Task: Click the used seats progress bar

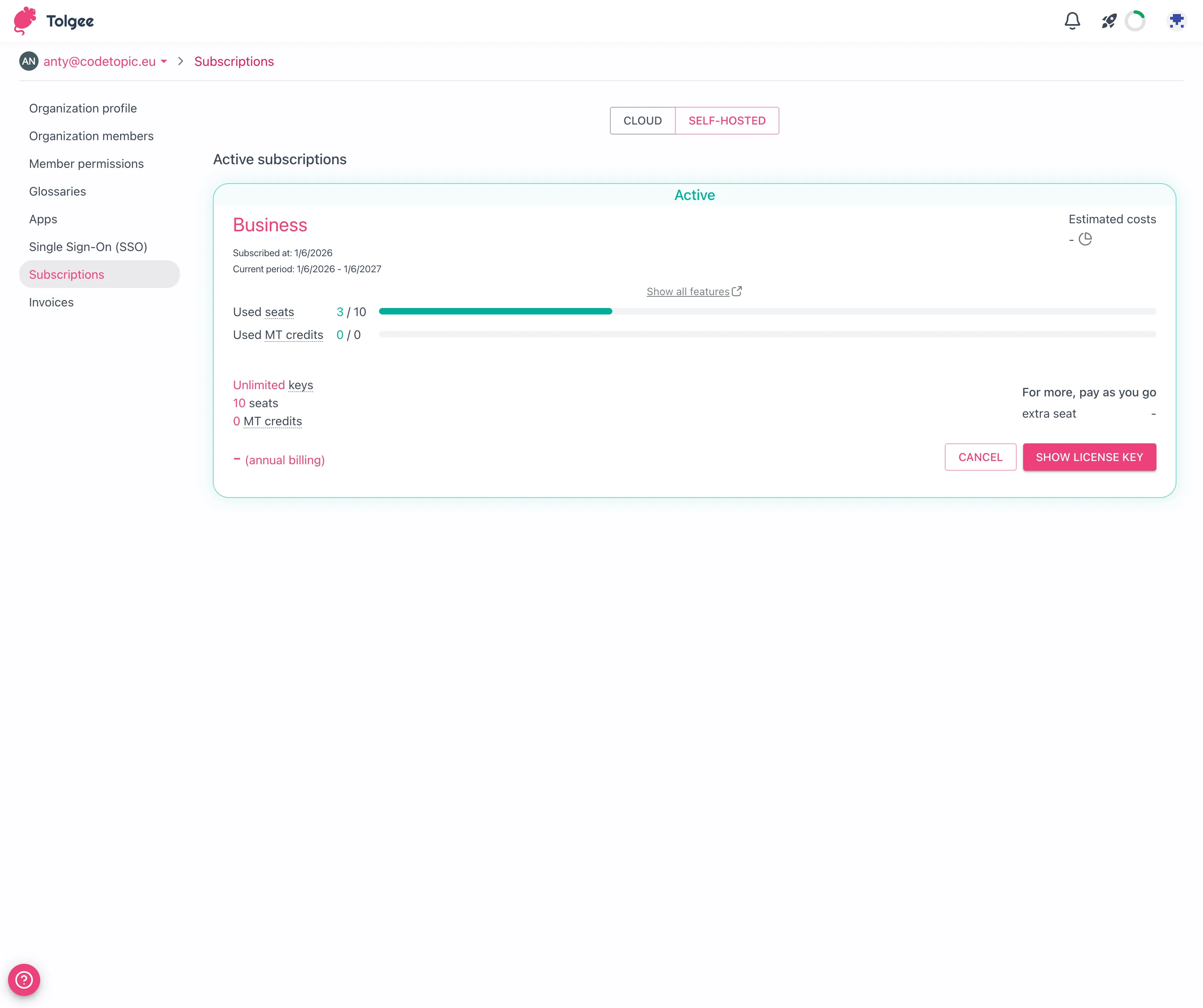Action: [x=767, y=311]
